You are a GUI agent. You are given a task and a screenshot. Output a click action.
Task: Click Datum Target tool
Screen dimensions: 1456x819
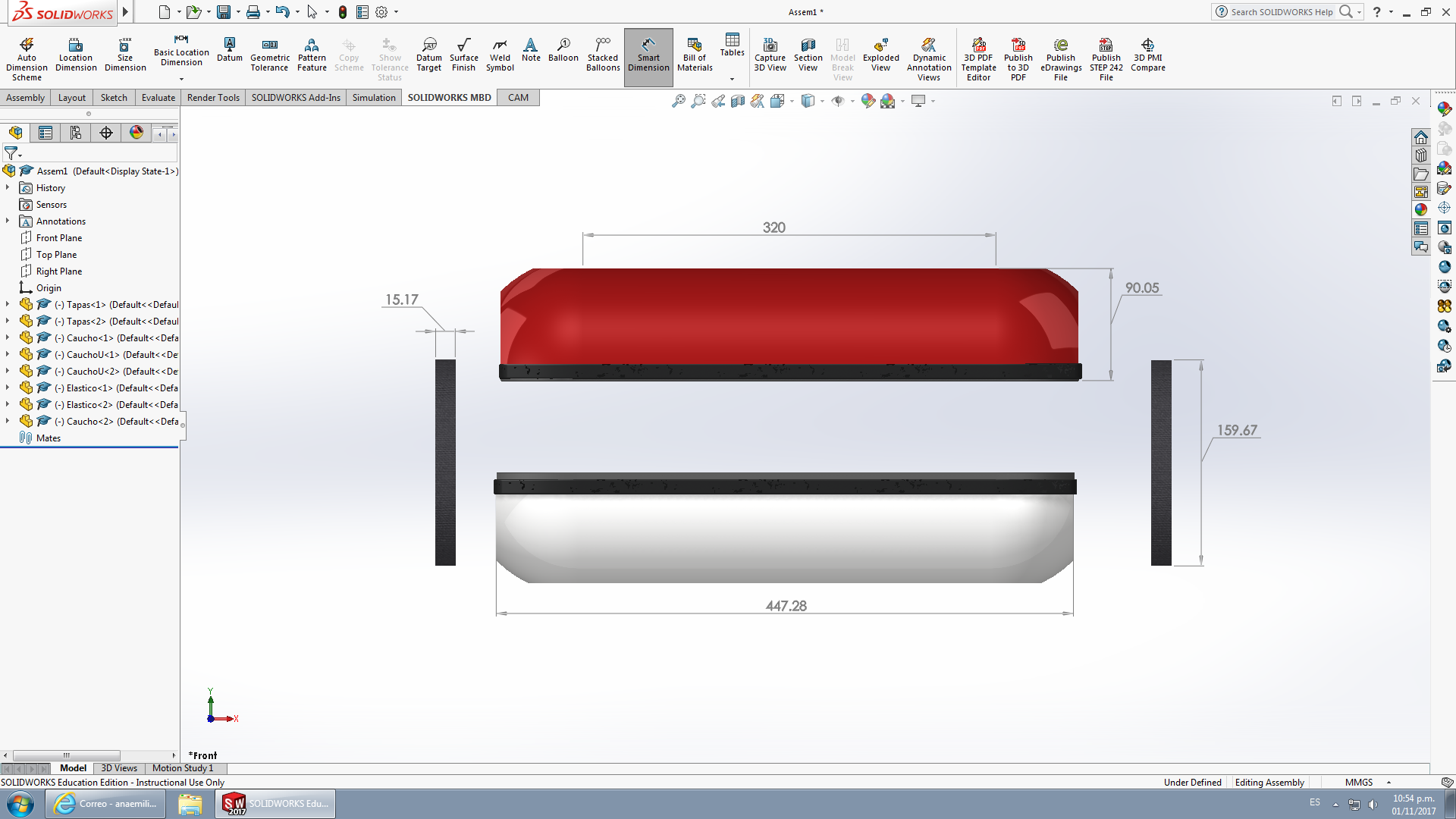(429, 55)
